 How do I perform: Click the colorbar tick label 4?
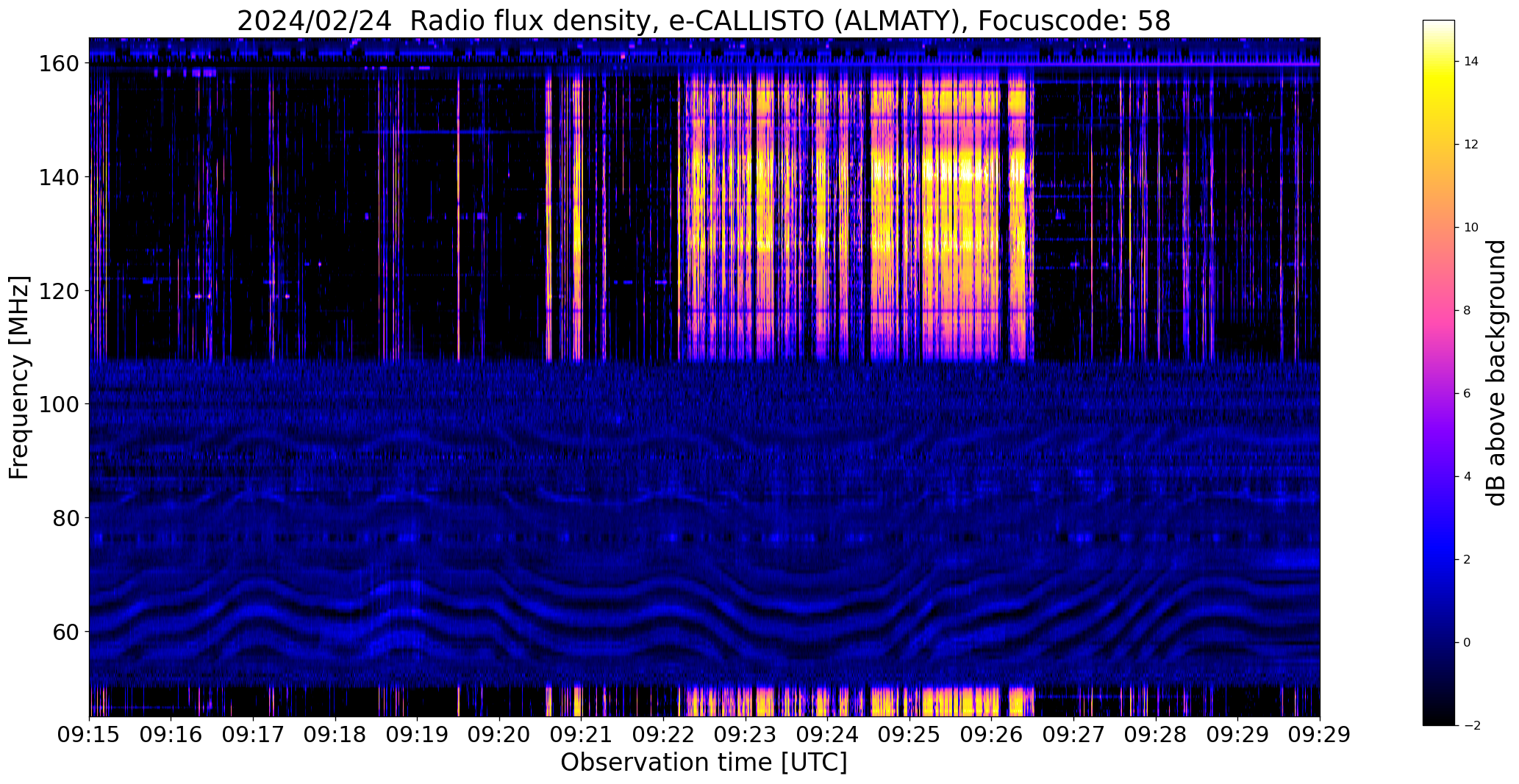pos(1467,477)
